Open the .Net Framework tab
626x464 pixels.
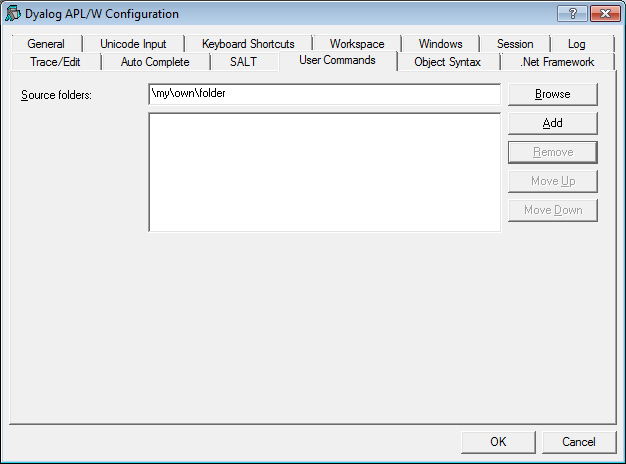tap(557, 62)
